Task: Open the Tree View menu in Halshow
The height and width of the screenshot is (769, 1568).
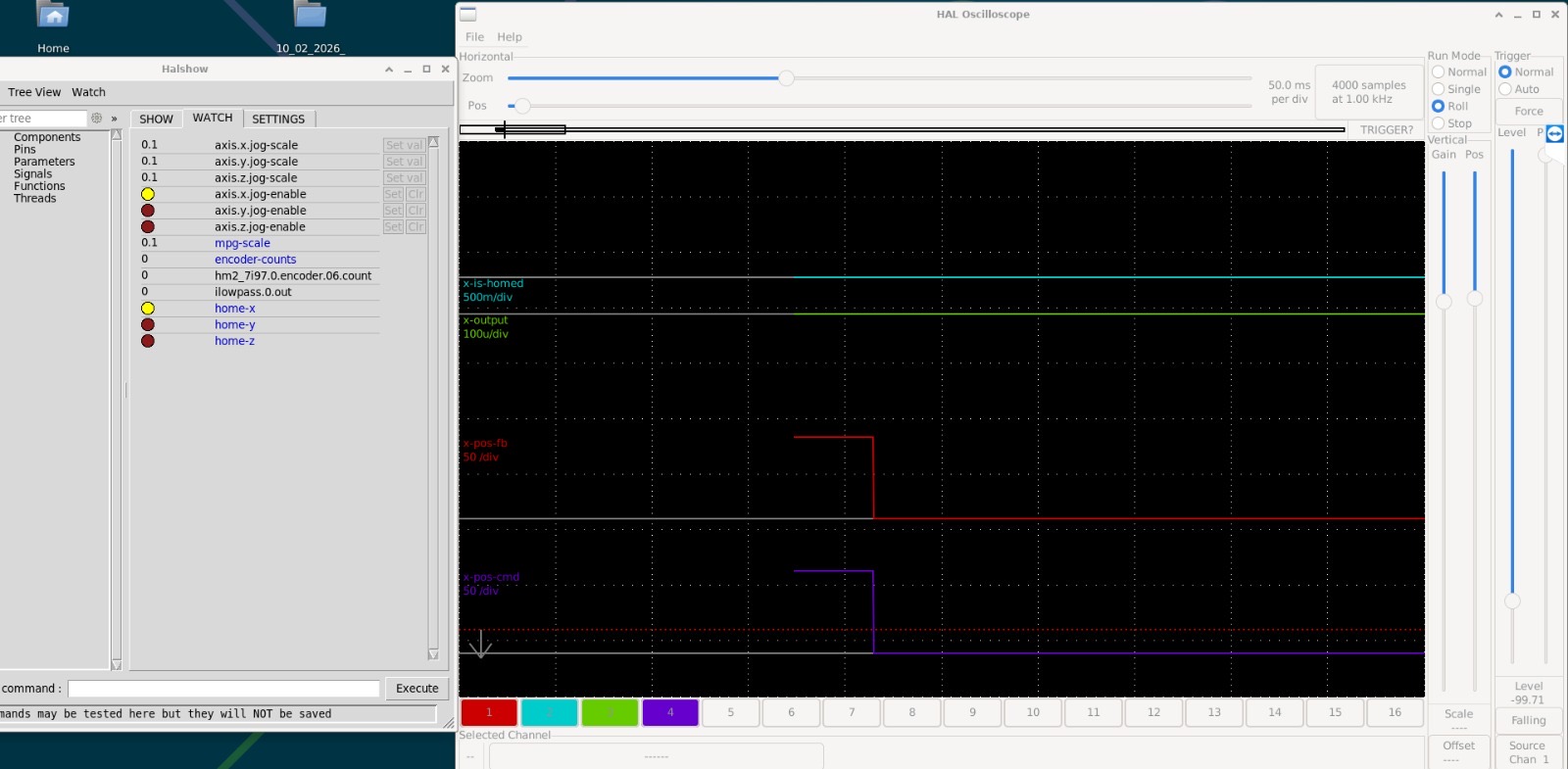Action: coord(34,92)
